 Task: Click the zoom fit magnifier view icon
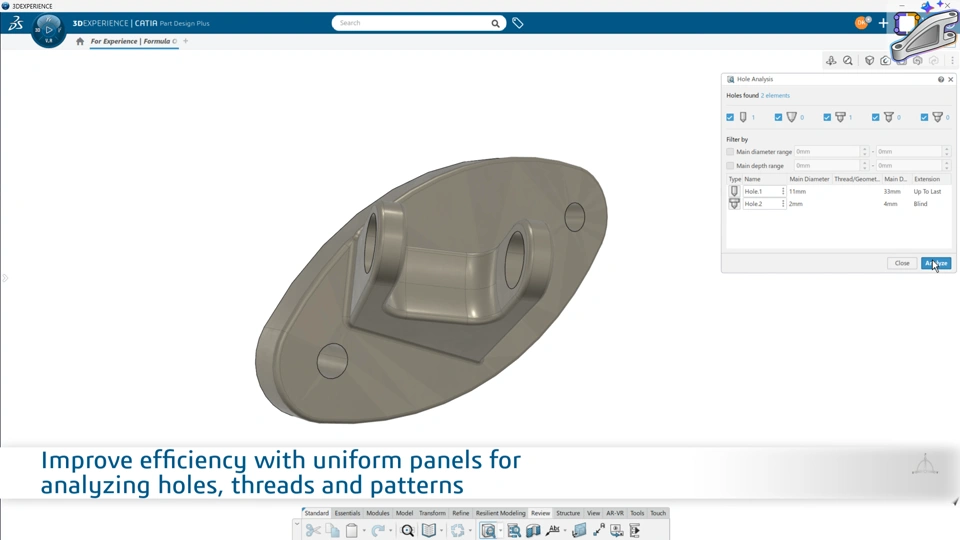coord(847,61)
